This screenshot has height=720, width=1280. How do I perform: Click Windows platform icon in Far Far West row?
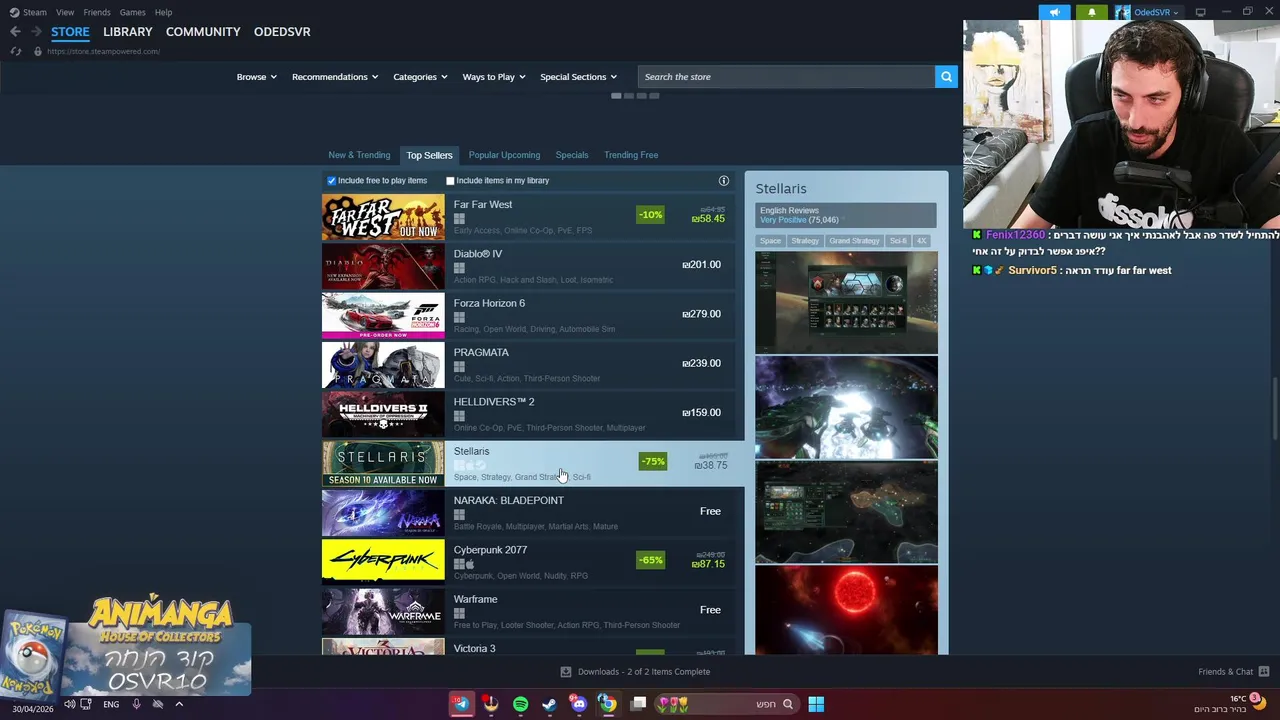click(x=459, y=219)
